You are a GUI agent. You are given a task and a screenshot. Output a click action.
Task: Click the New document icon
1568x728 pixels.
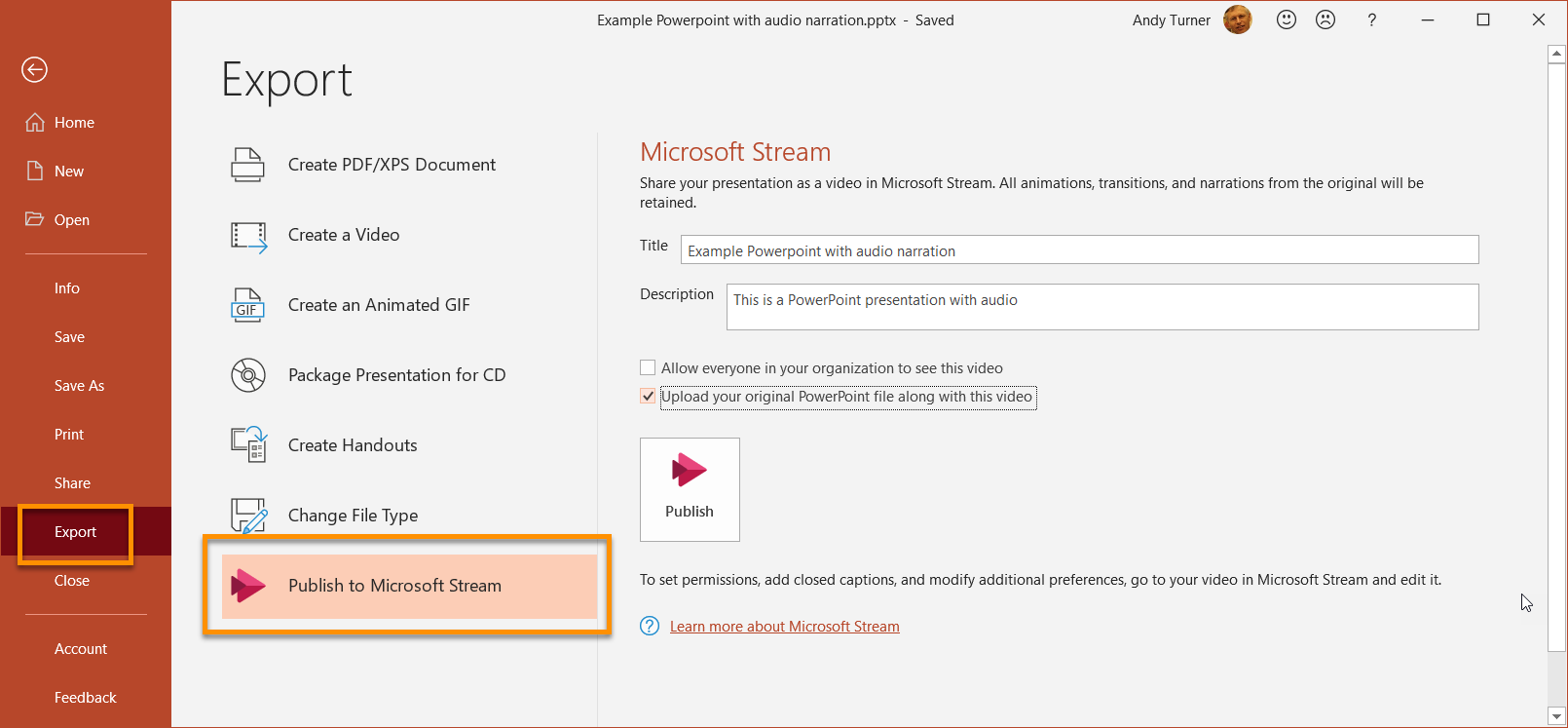[35, 171]
